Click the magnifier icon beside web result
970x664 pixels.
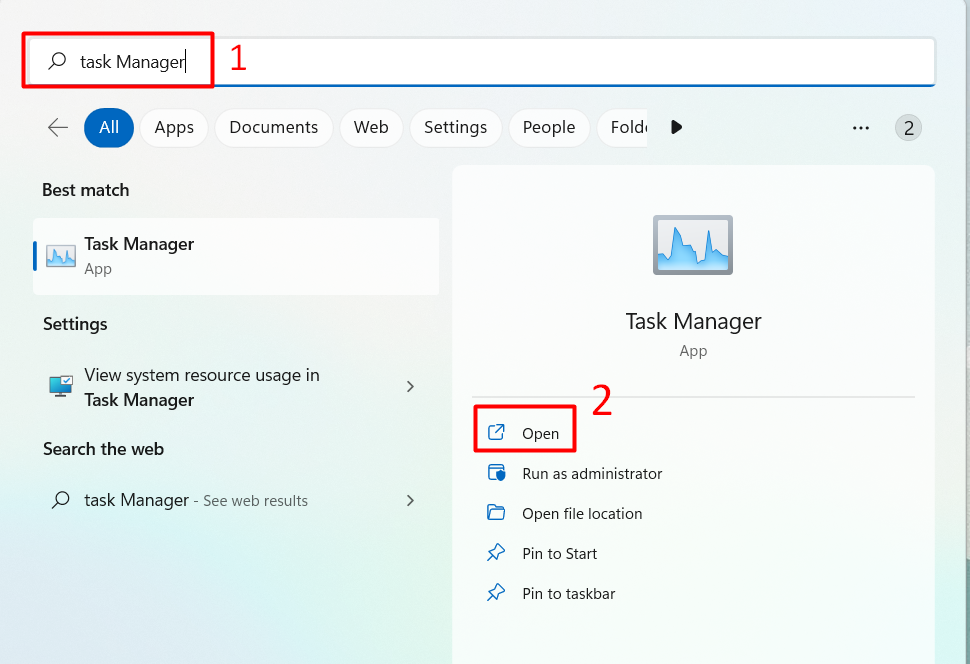61,500
